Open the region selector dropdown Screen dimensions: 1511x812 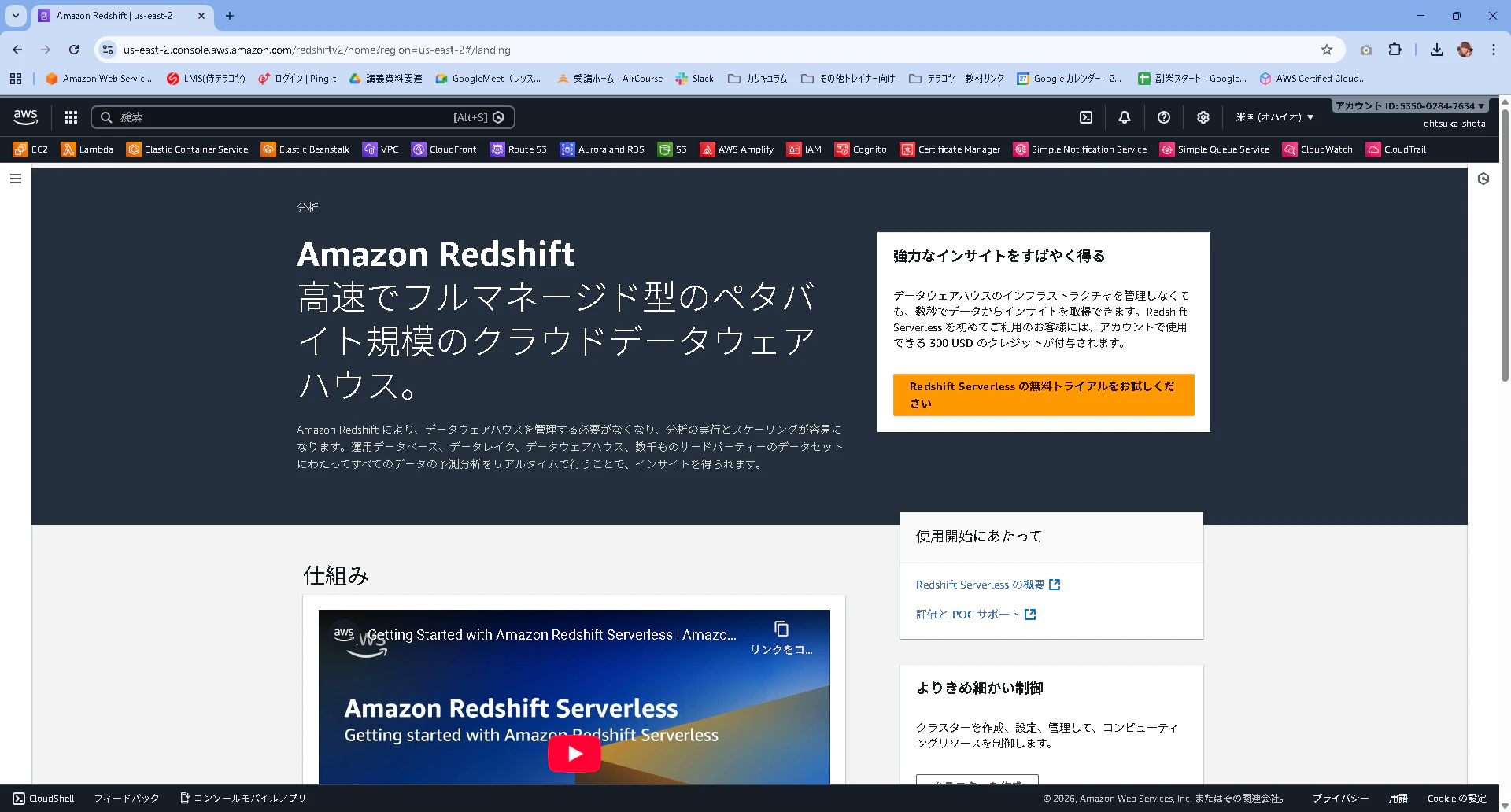(1275, 117)
